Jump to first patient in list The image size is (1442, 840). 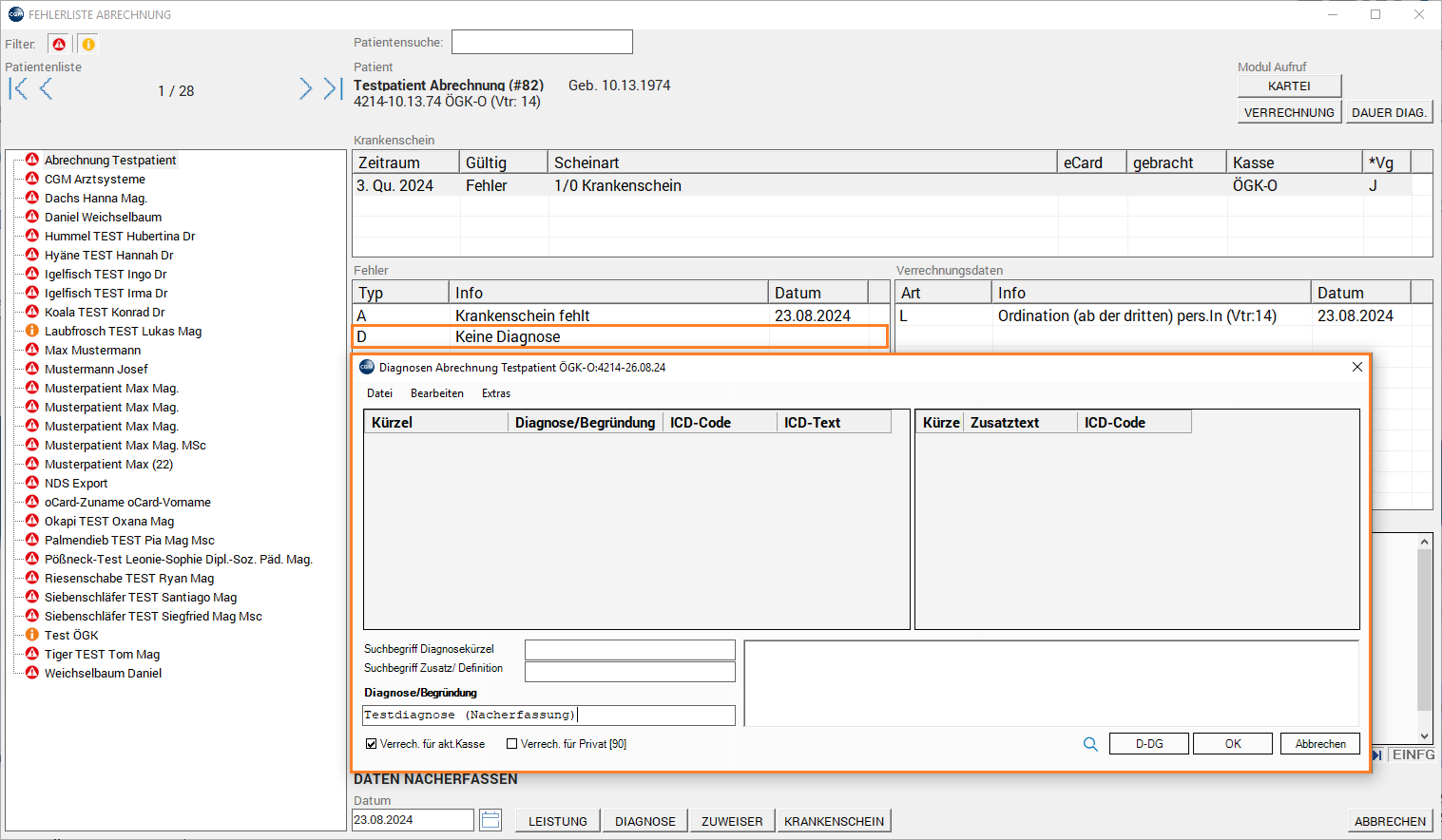[x=17, y=89]
